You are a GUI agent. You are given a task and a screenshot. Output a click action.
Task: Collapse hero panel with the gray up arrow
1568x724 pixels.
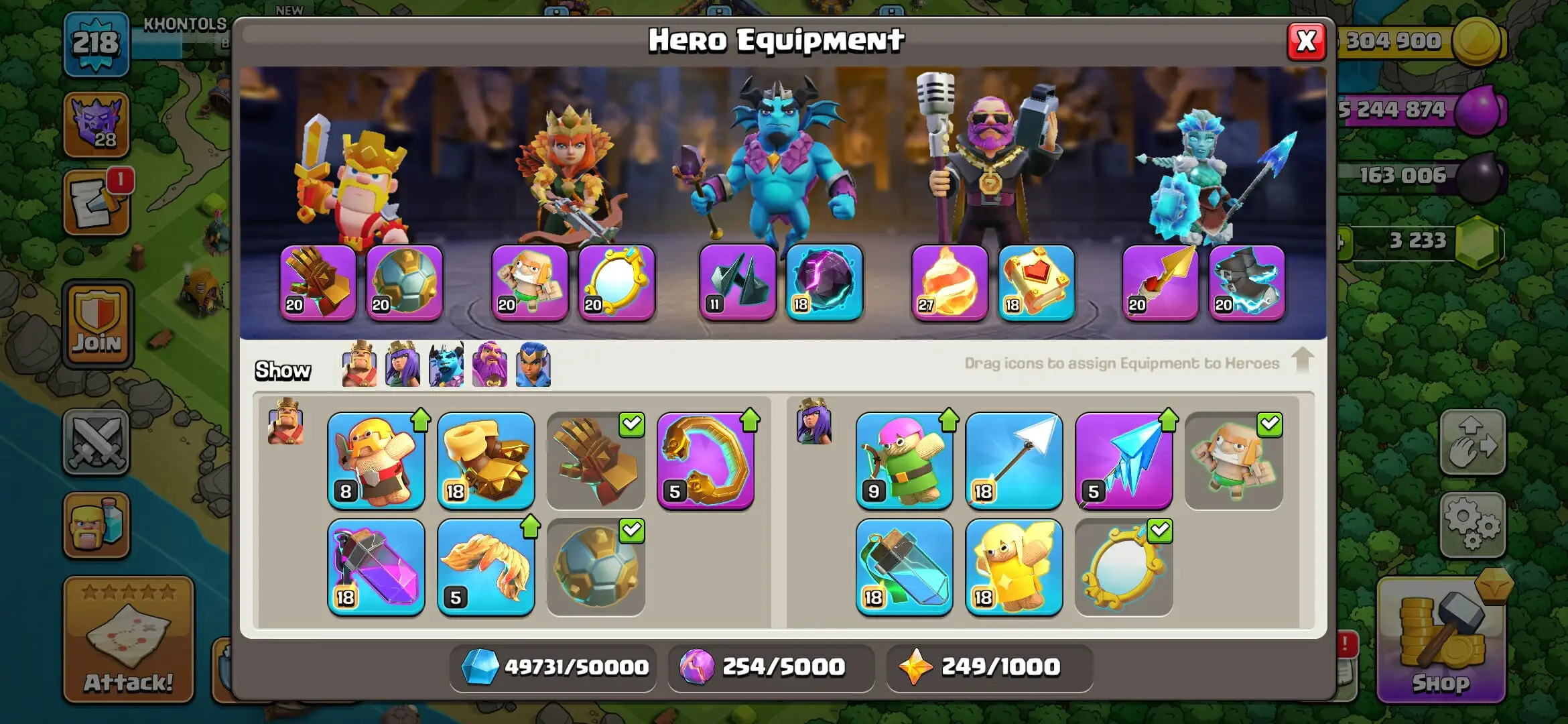(1302, 361)
